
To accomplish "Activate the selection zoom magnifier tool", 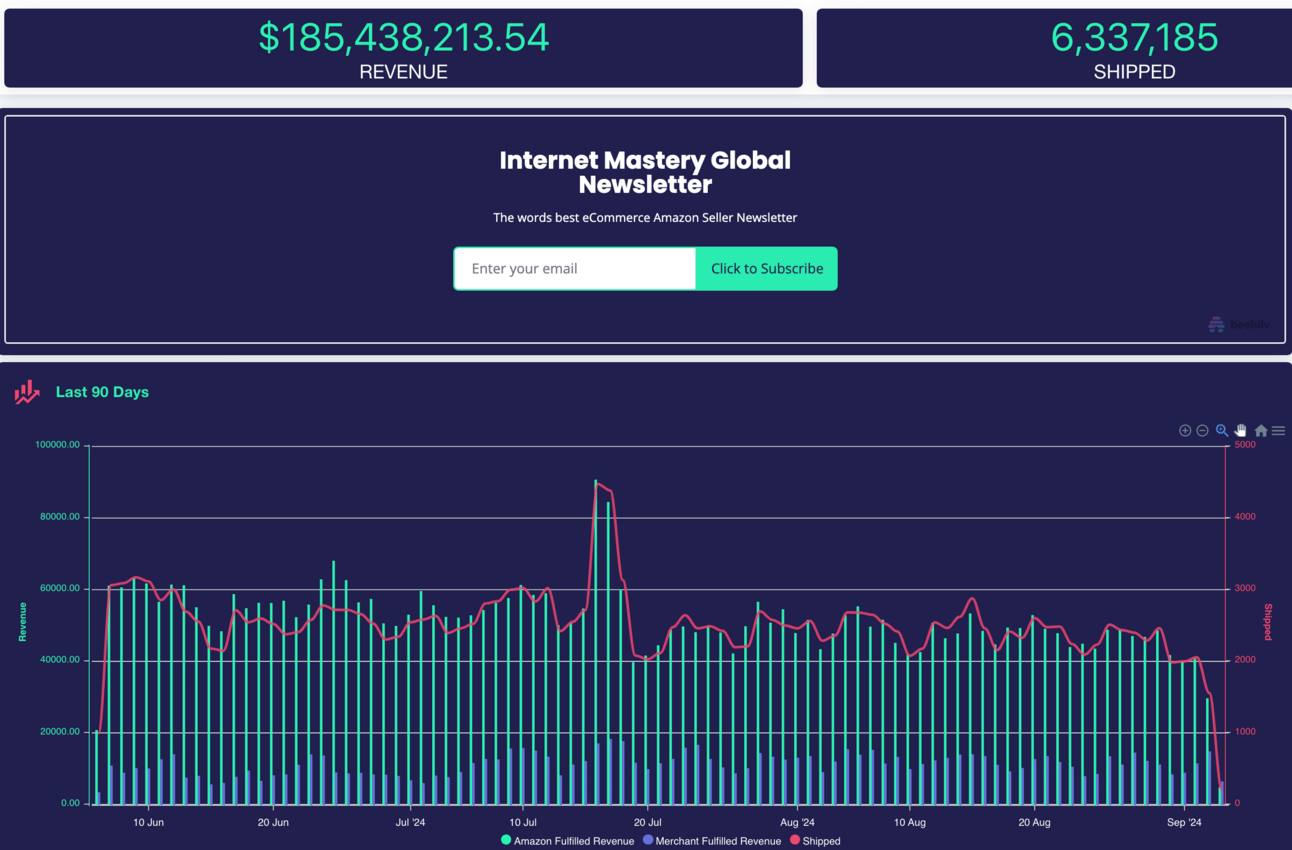I will coord(1222,430).
